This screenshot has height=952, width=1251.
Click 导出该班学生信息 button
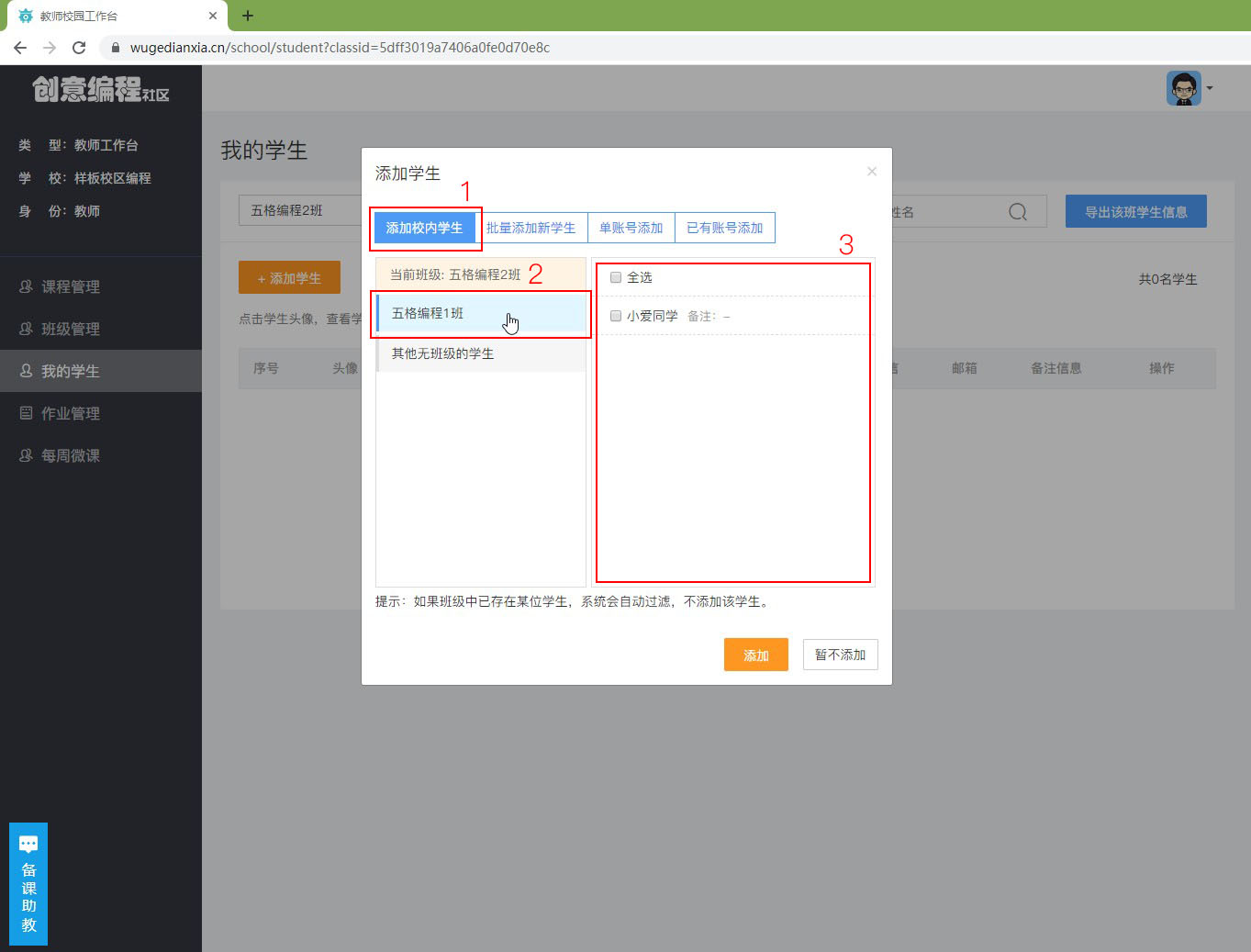(x=1136, y=211)
